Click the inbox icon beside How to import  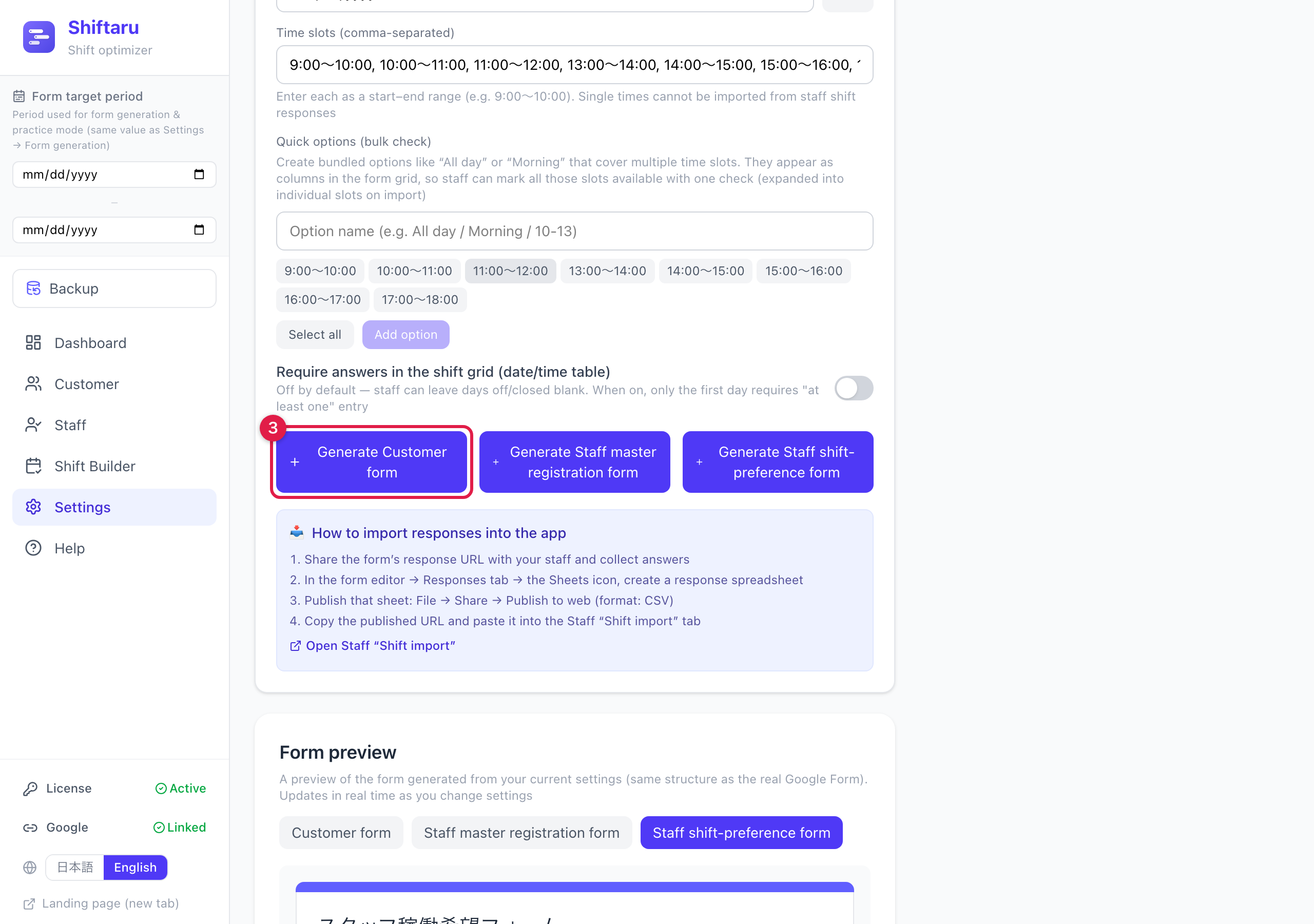tap(297, 532)
